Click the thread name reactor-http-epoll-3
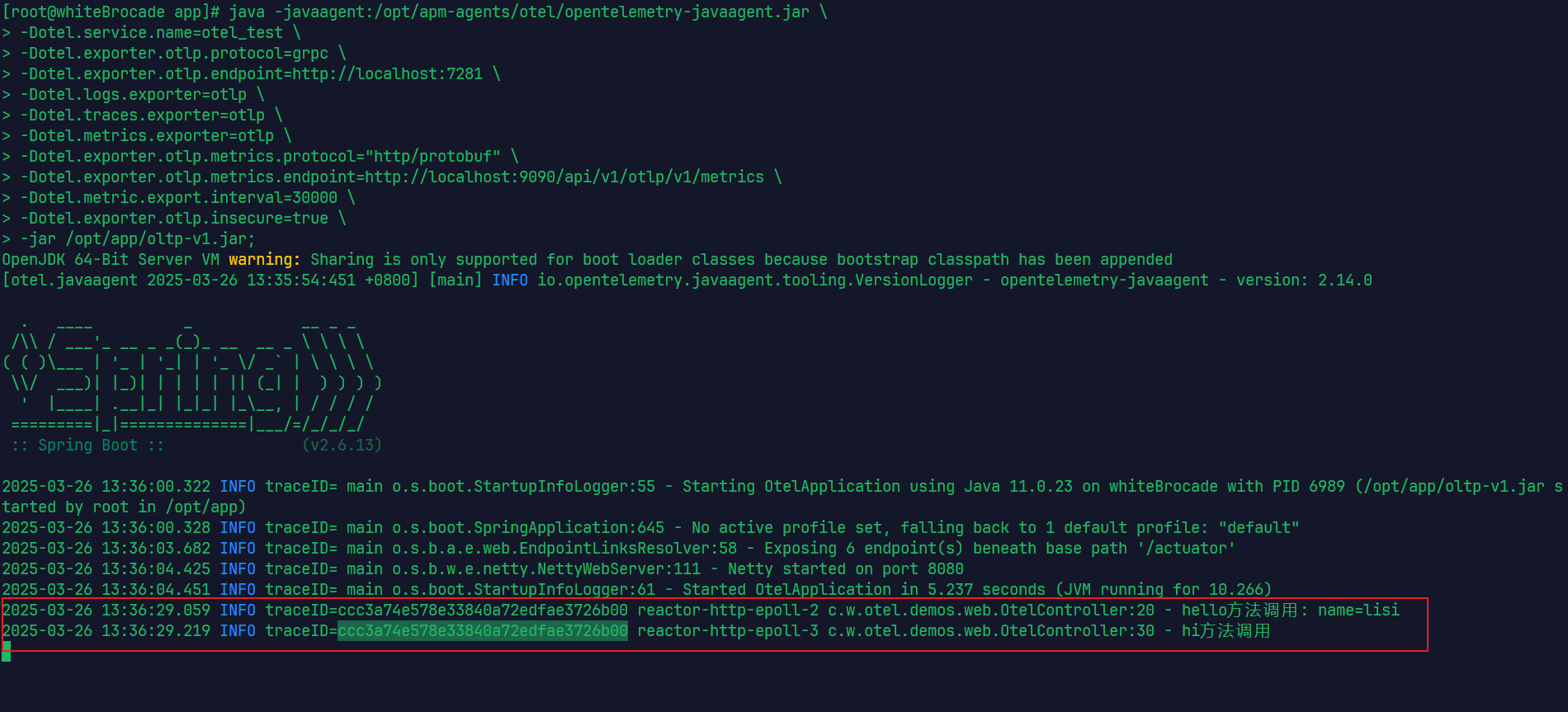Viewport: 1568px width, 712px height. (728, 631)
